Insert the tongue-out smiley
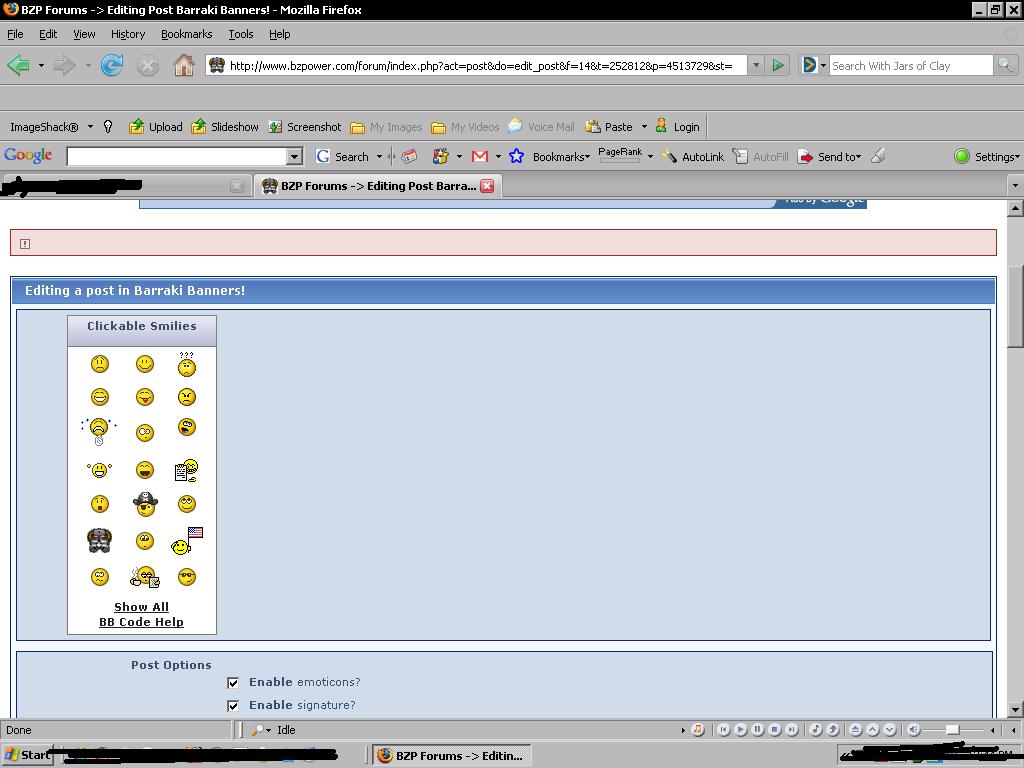1024x768 pixels. coord(145,396)
